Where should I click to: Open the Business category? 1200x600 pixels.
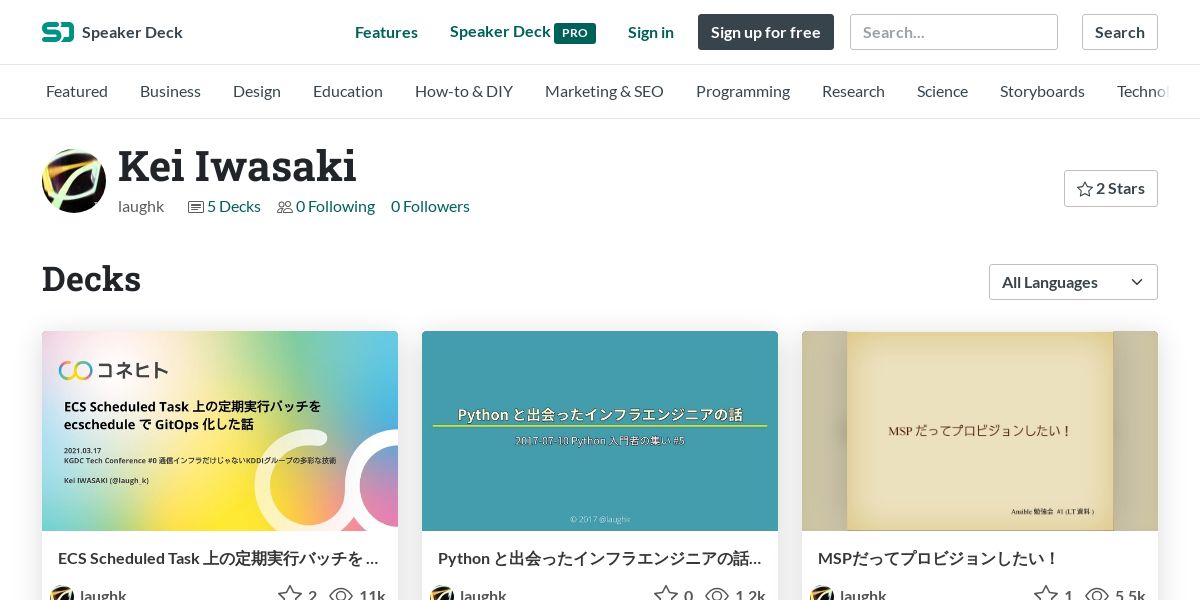click(x=170, y=91)
